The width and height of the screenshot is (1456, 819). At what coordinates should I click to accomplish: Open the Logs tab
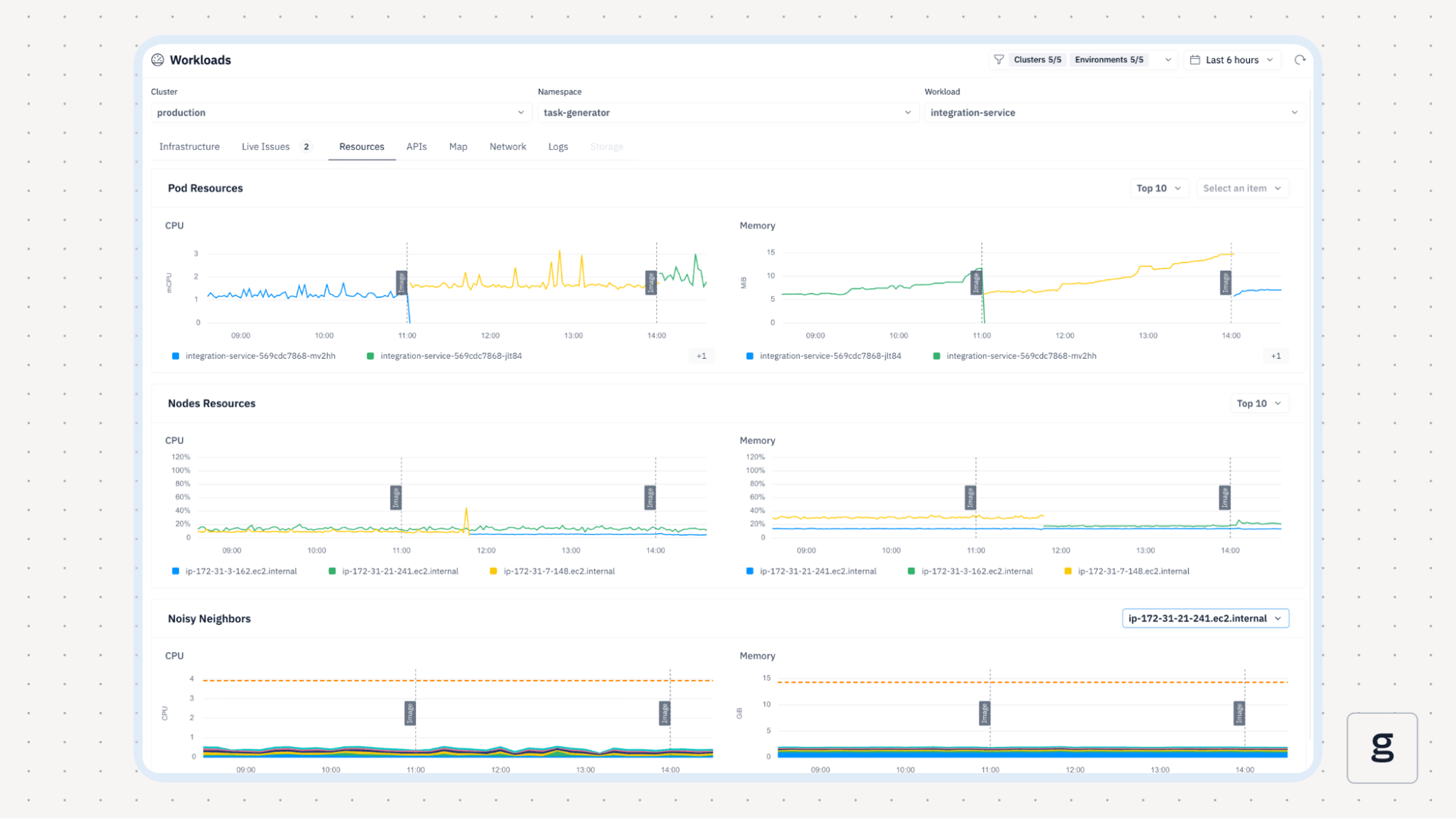[x=558, y=146]
